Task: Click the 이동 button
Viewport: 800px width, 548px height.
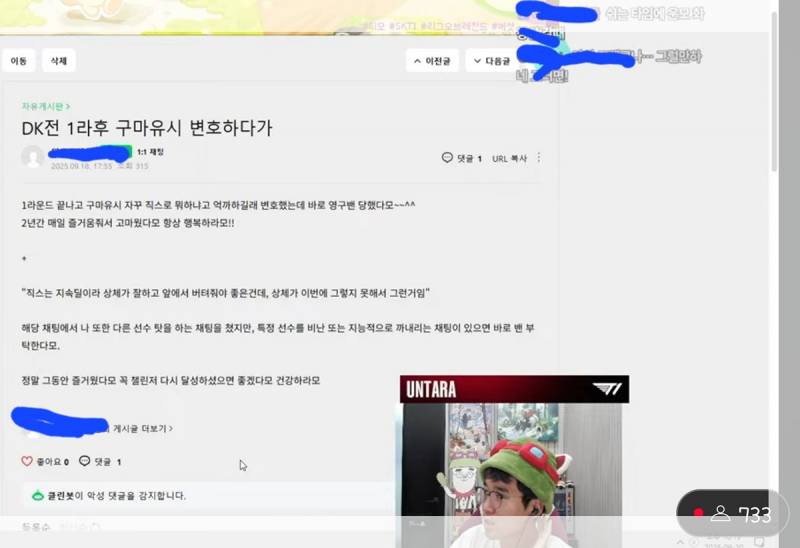Action: tap(18, 61)
